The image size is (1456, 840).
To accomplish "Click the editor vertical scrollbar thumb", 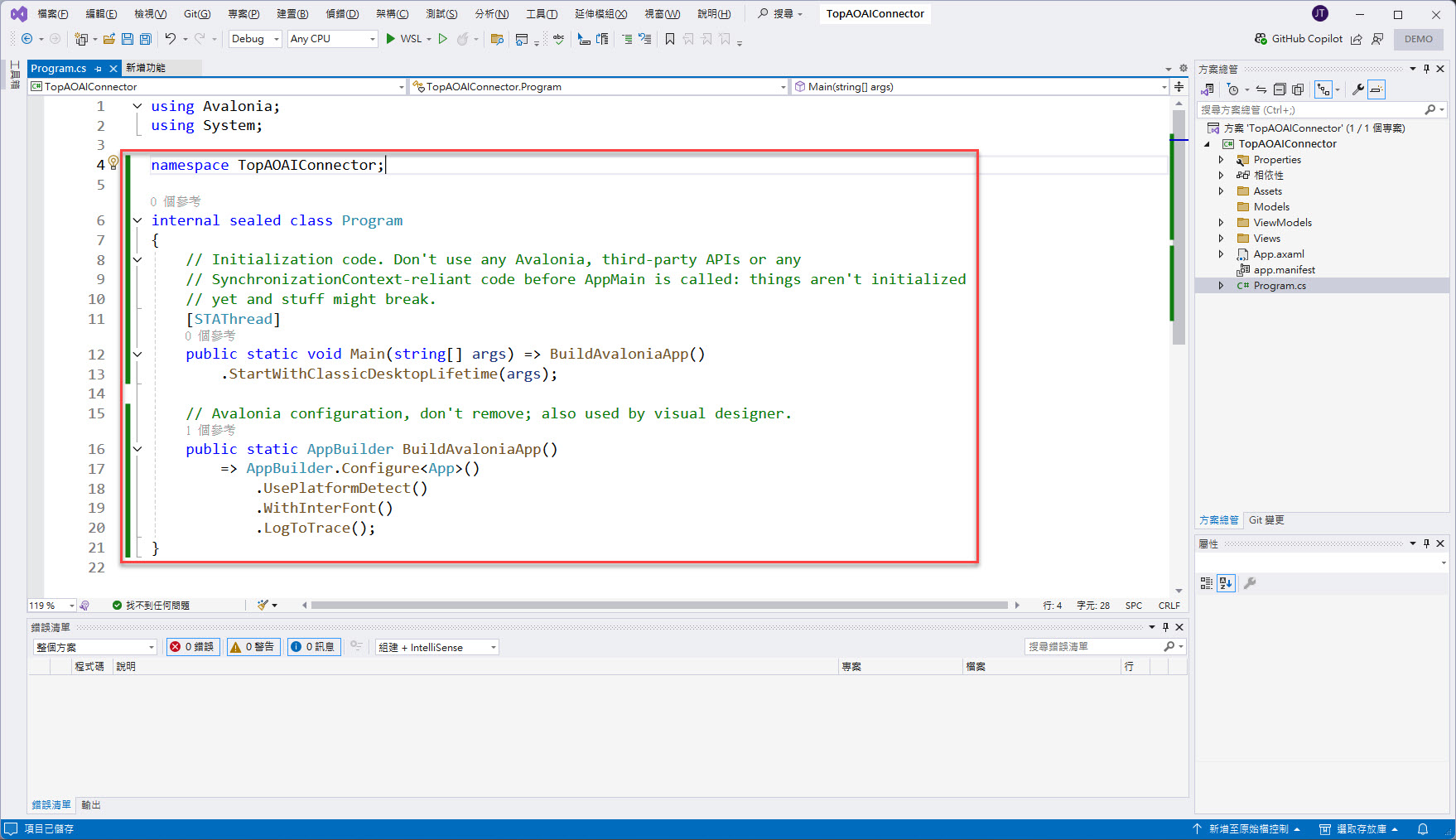I will [1179, 228].
